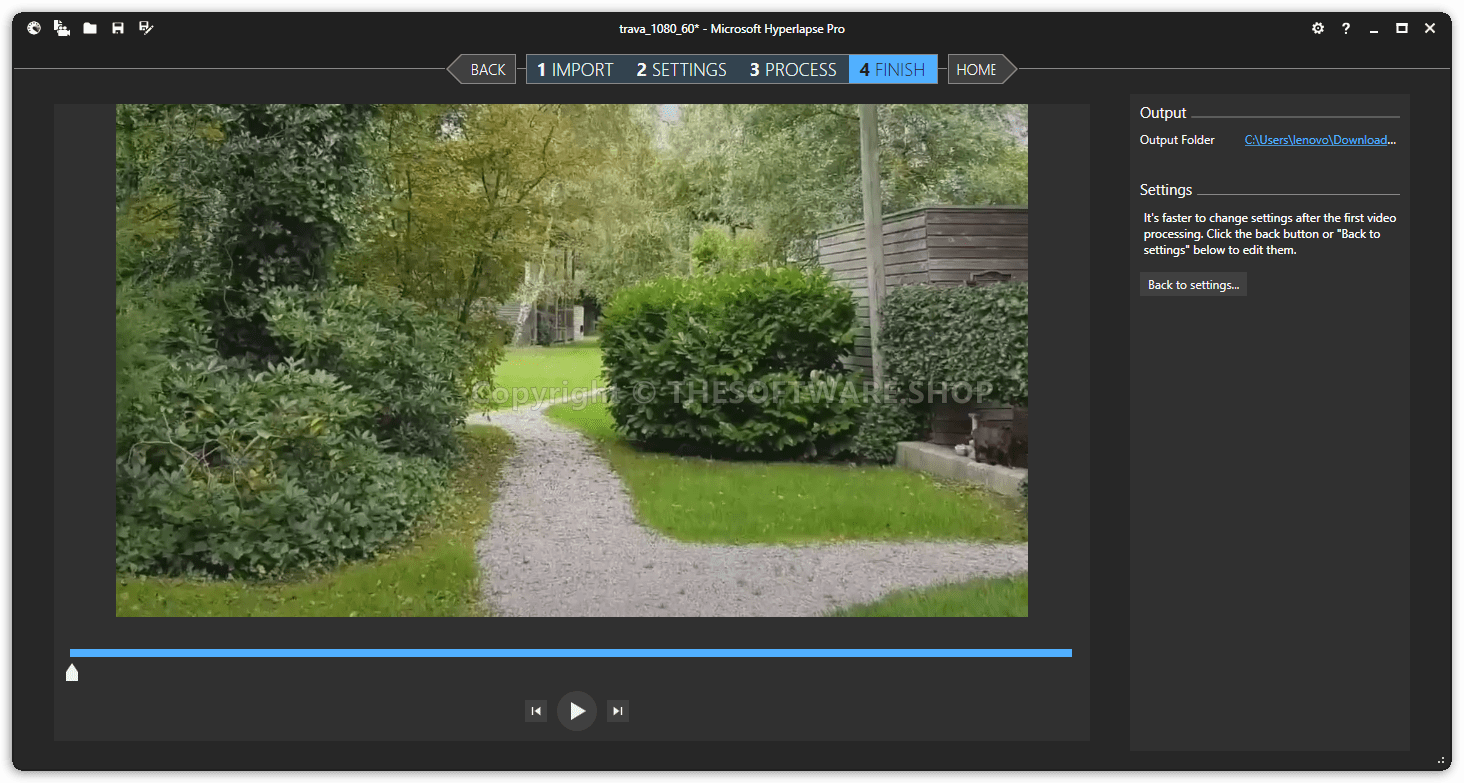Switch to the 2 SETTINGS step
The width and height of the screenshot is (1464, 783).
click(x=681, y=69)
